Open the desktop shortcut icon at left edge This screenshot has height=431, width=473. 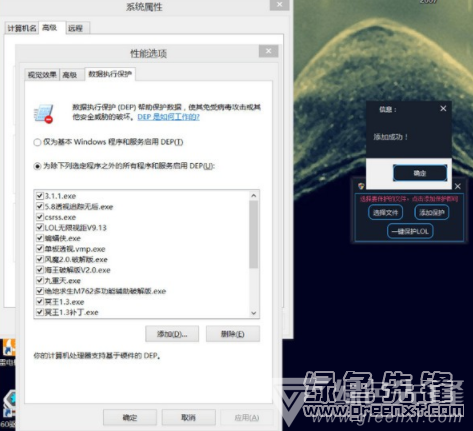point(8,348)
